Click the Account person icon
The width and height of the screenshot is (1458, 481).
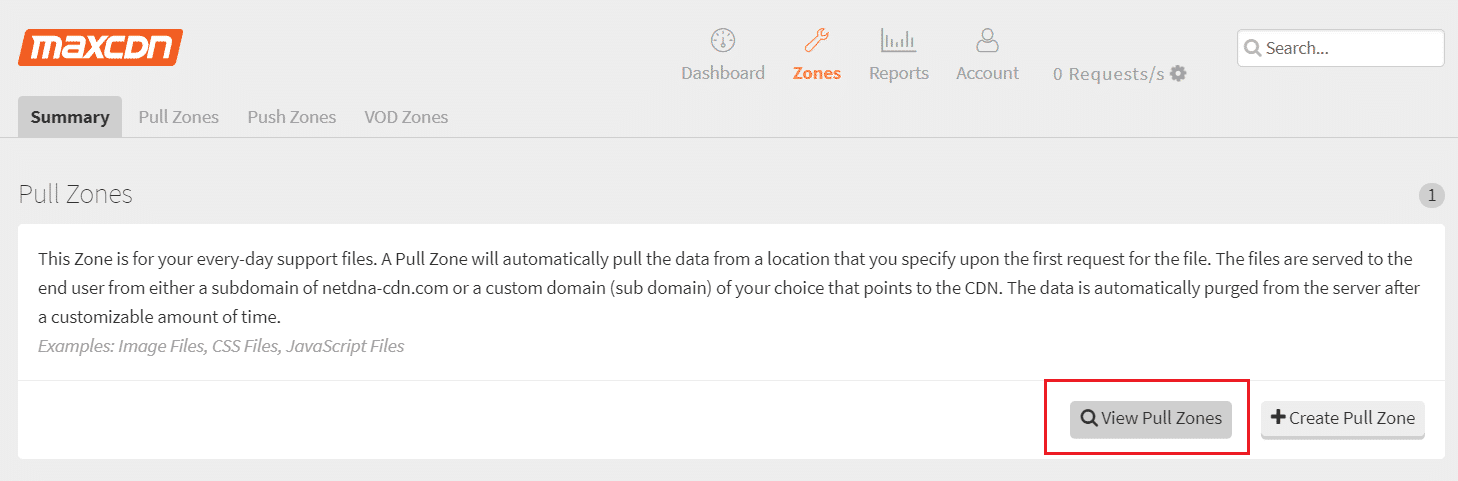(x=987, y=41)
